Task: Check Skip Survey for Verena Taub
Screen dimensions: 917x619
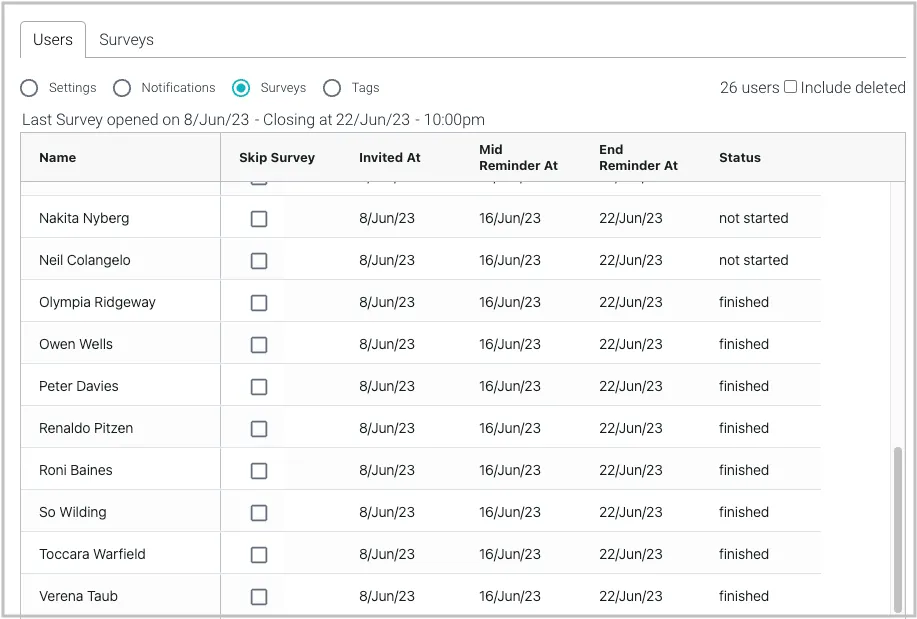Action: (x=259, y=597)
